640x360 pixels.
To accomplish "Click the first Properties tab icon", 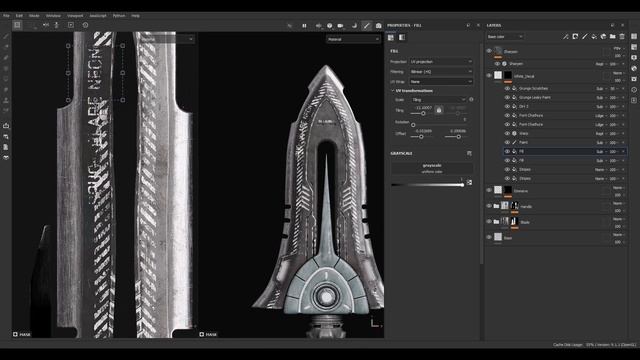I will 391,38.
